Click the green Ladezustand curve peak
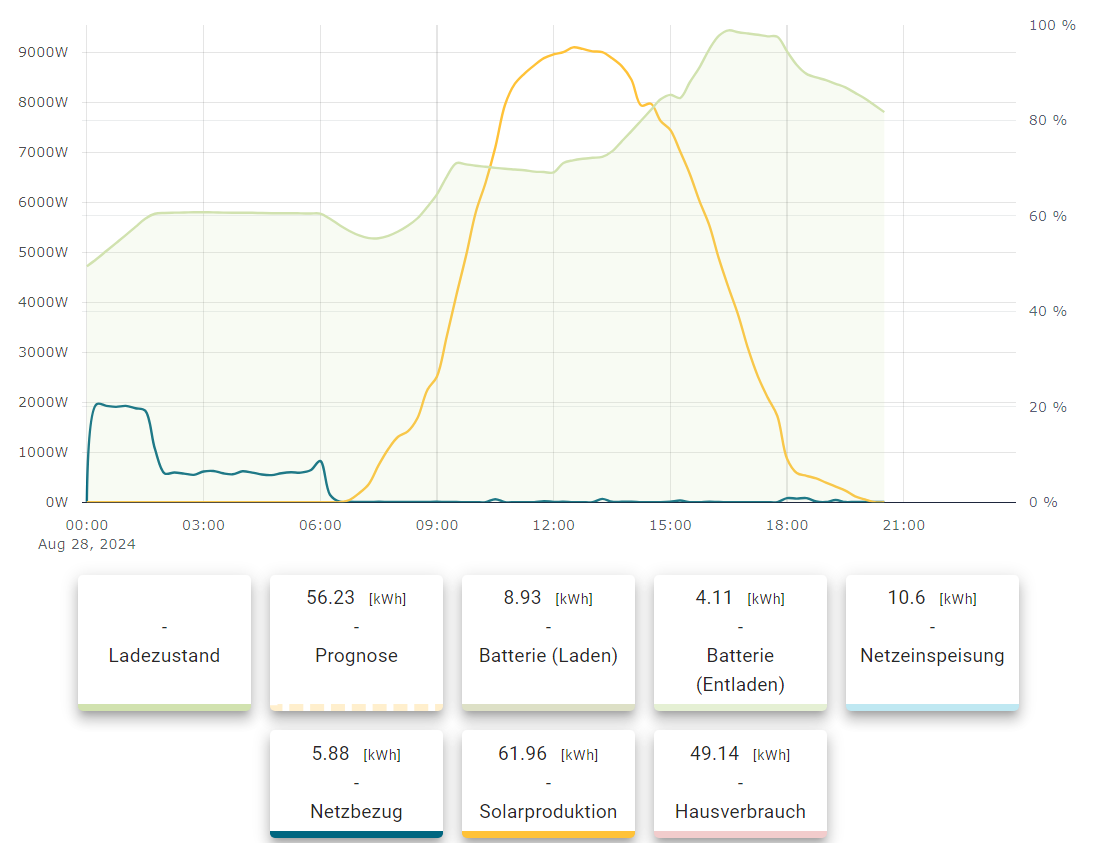Image resolution: width=1100 pixels, height=843 pixels. click(730, 30)
